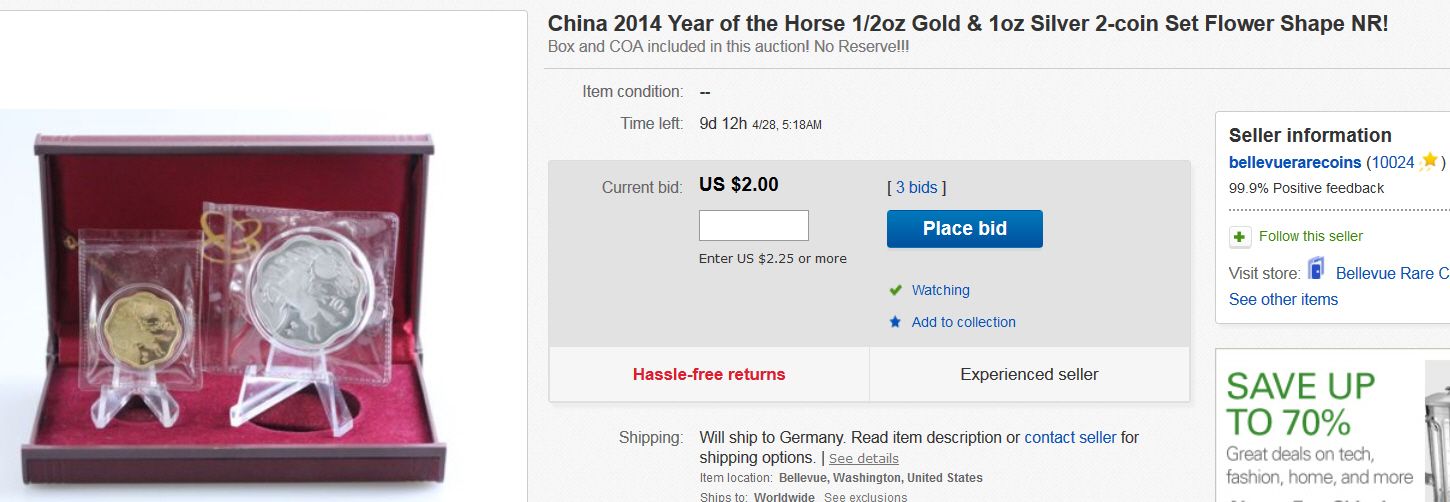Click the yellow feedback star icon

click(1429, 161)
